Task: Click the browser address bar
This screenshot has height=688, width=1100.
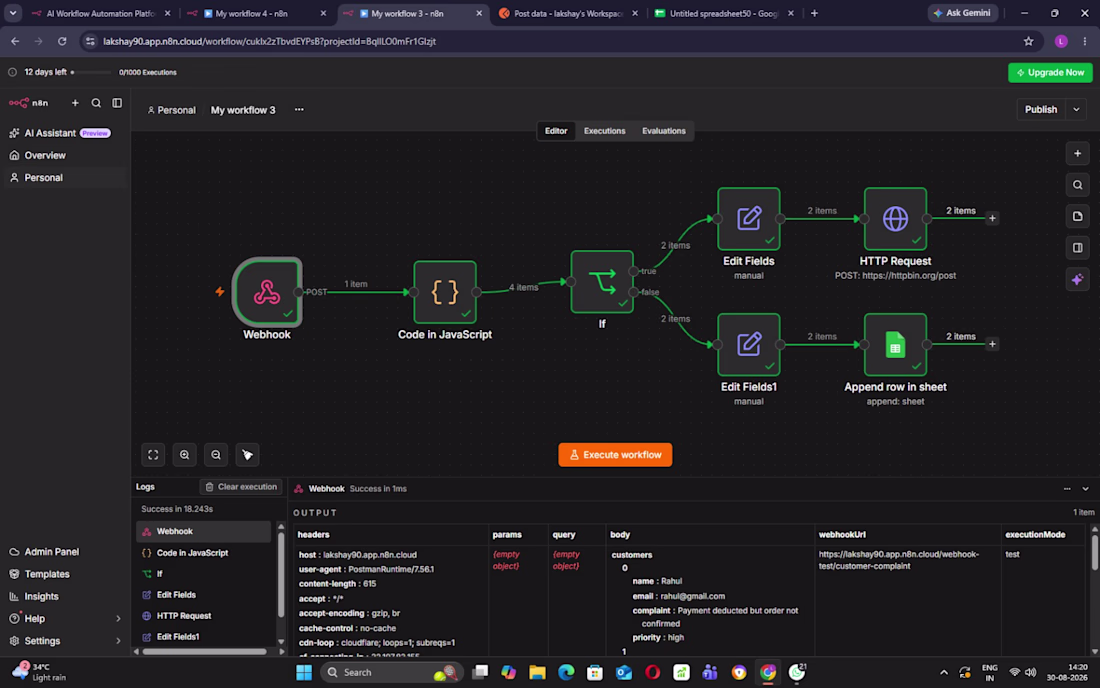Action: pos(554,41)
